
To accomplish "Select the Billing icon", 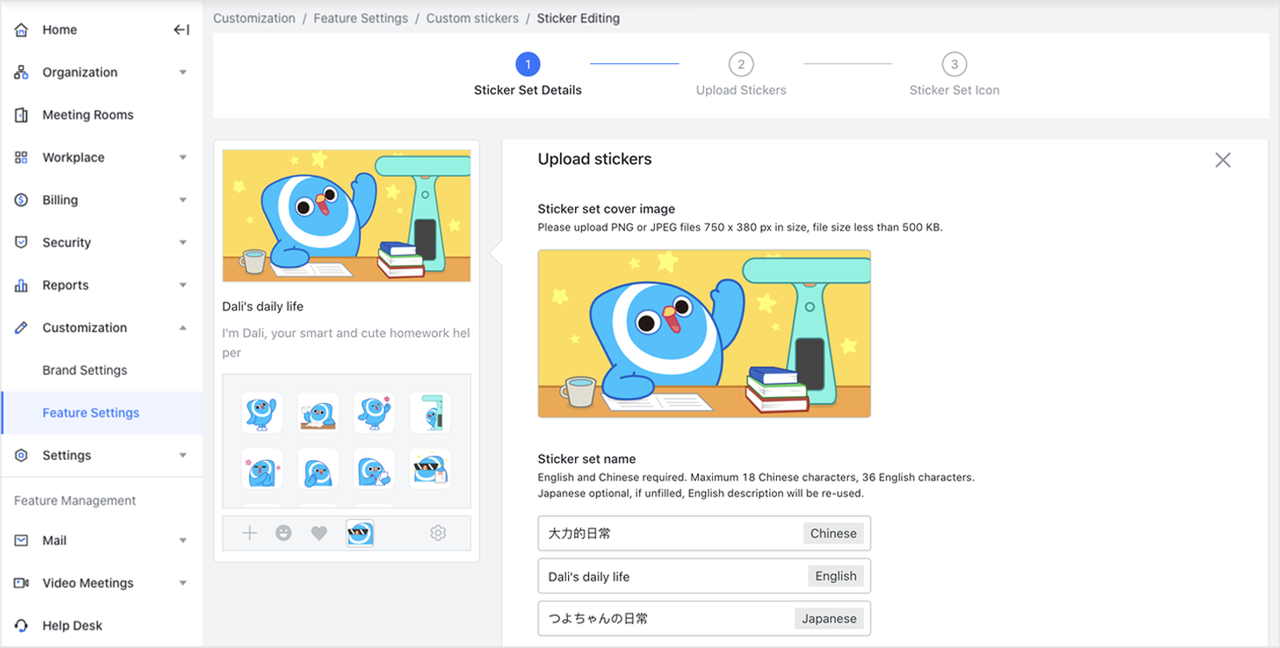I will (x=21, y=199).
